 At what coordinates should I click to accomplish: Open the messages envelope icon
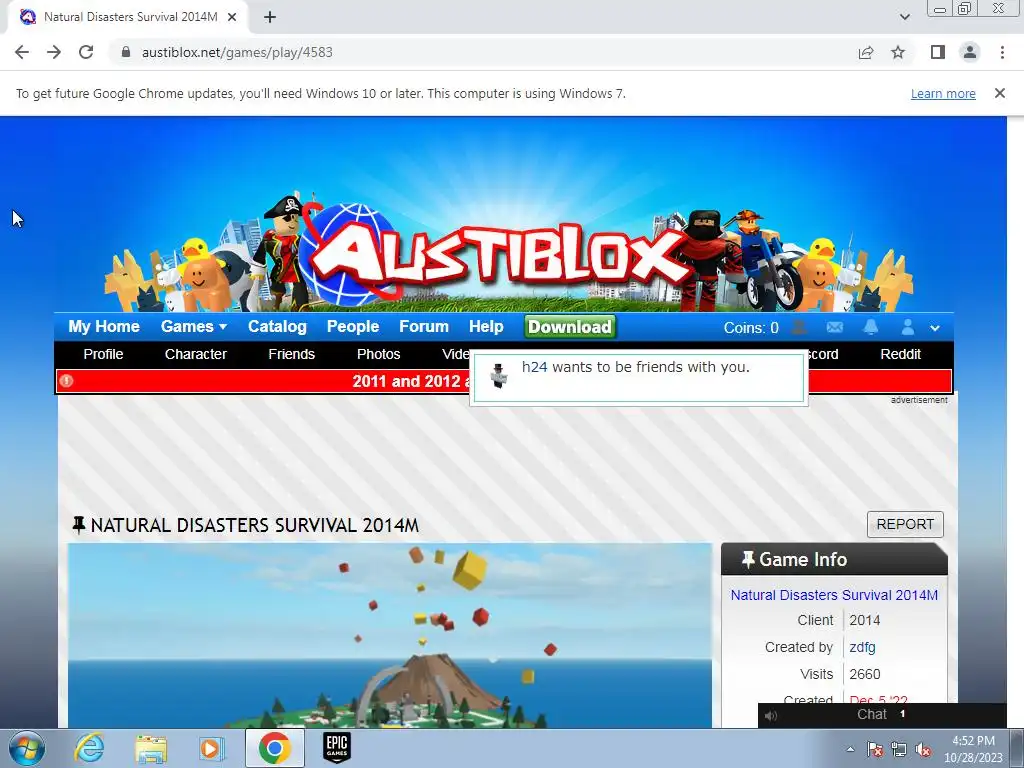835,327
